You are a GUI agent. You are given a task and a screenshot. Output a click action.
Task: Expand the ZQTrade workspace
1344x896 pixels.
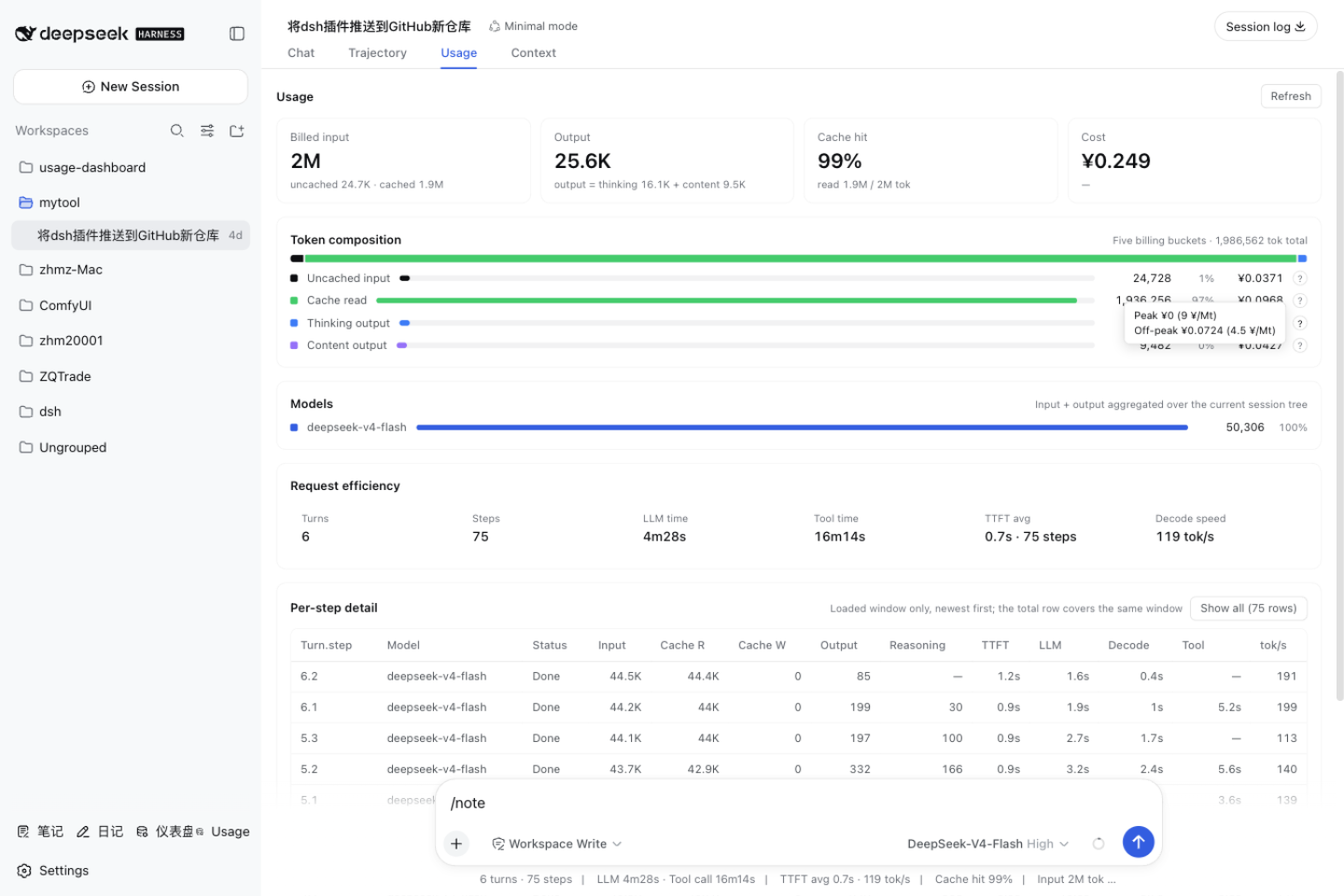click(x=131, y=376)
